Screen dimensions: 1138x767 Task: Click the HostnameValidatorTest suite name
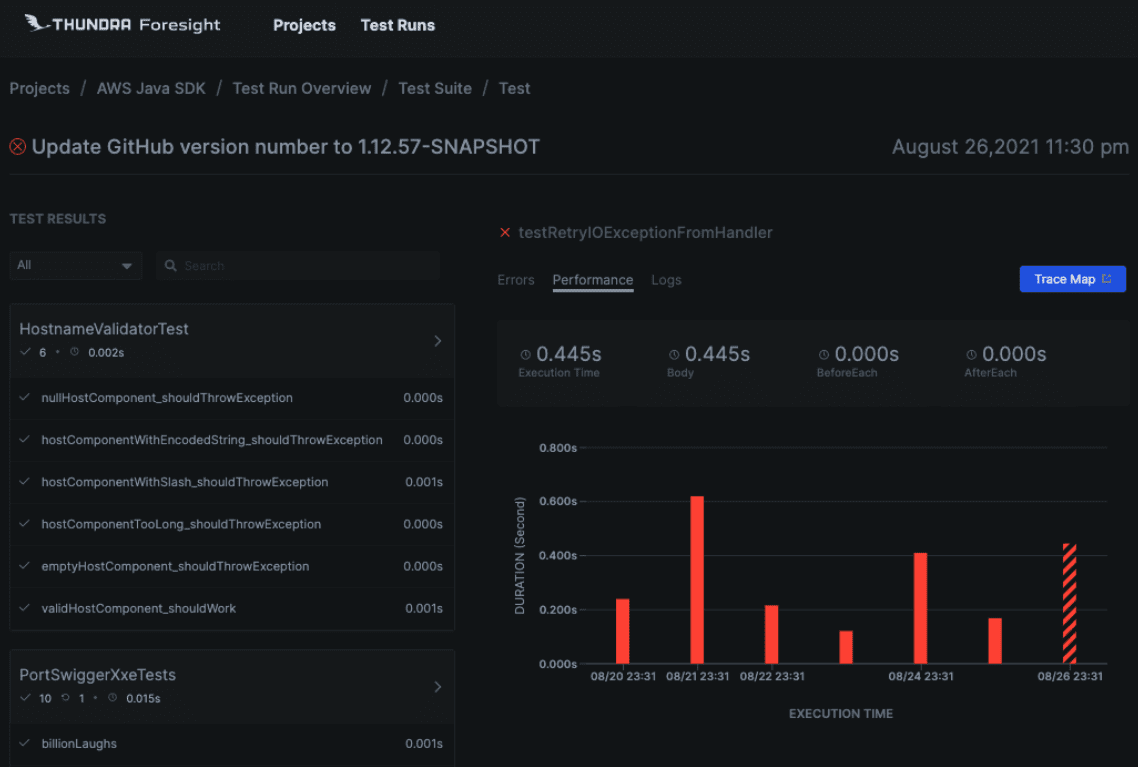tap(104, 329)
